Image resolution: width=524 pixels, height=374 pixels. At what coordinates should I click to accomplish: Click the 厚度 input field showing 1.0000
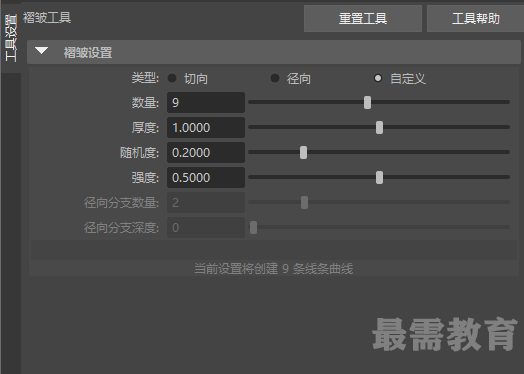(x=206, y=127)
